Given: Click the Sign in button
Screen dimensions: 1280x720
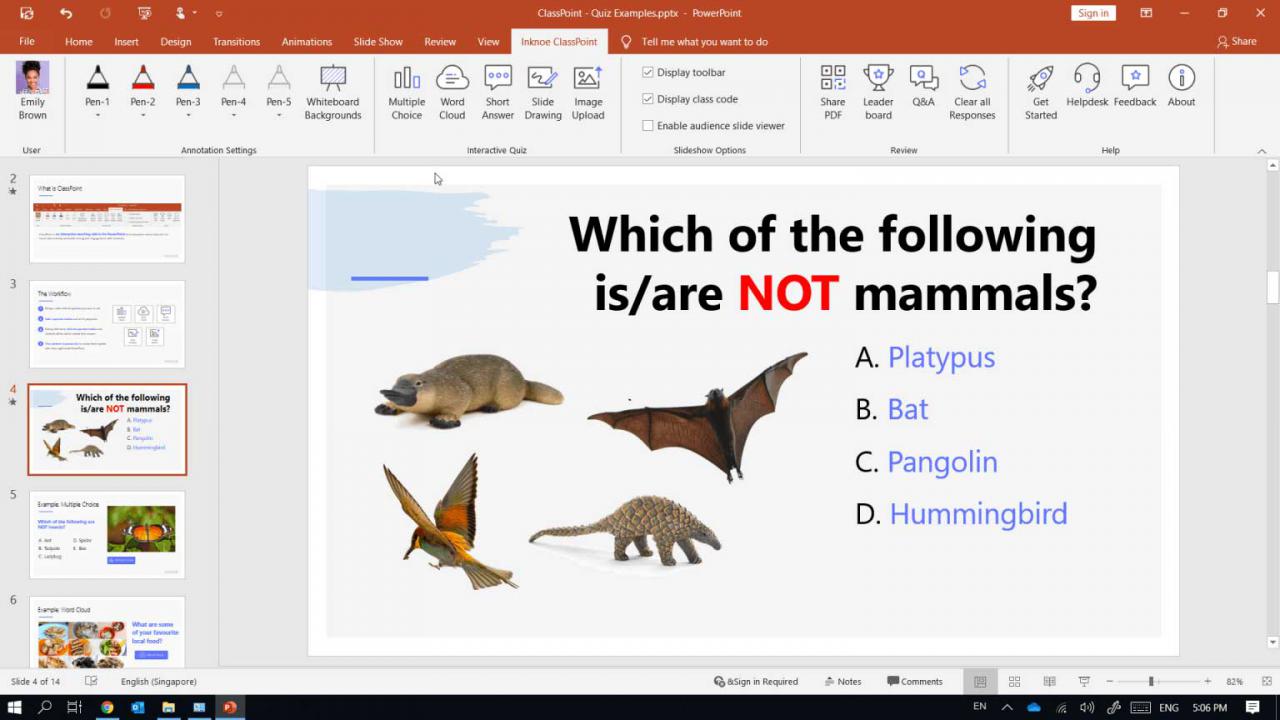Looking at the screenshot, I should tap(1093, 13).
